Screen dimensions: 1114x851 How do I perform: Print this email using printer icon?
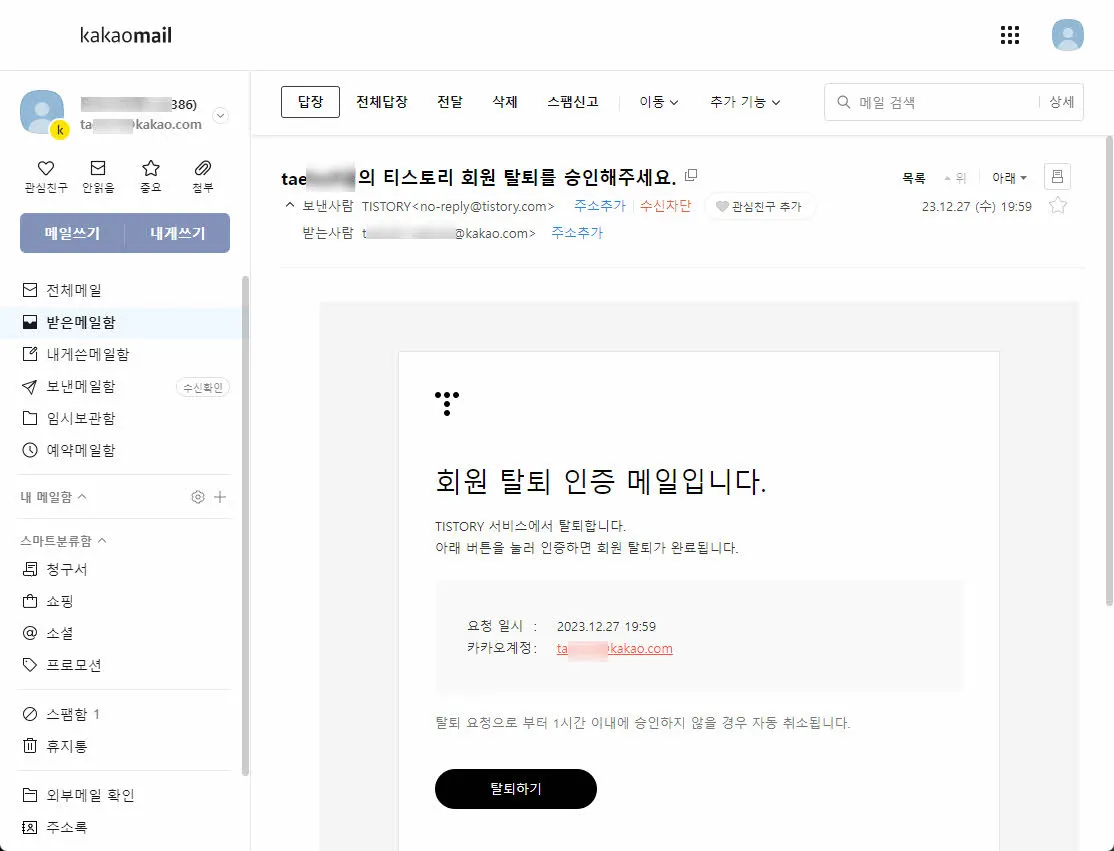[x=1057, y=176]
